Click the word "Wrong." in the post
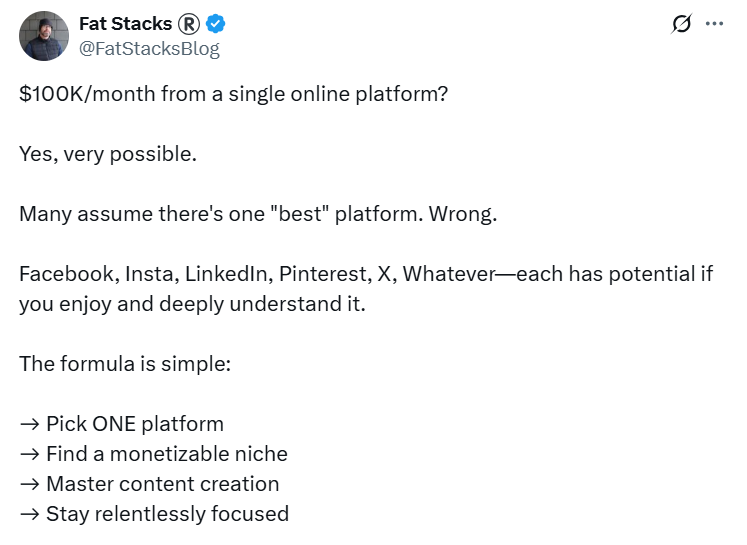 (x=470, y=214)
